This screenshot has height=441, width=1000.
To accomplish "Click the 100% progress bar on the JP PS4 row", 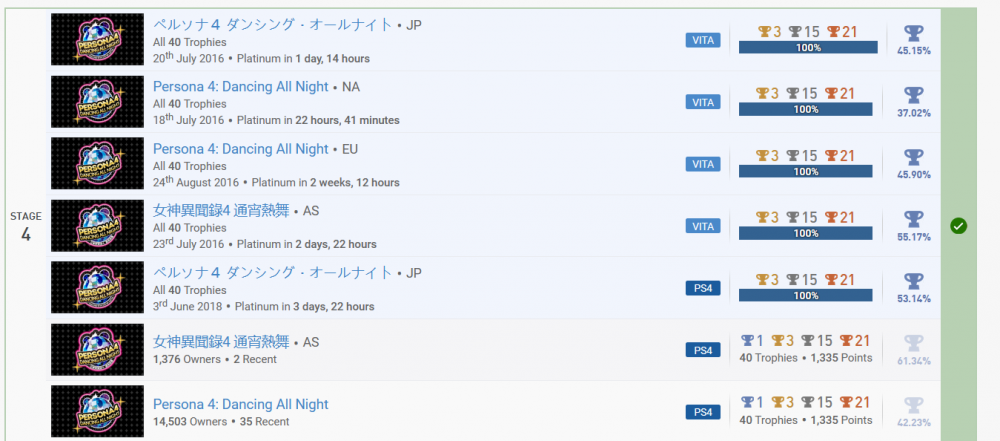I will [x=807, y=295].
